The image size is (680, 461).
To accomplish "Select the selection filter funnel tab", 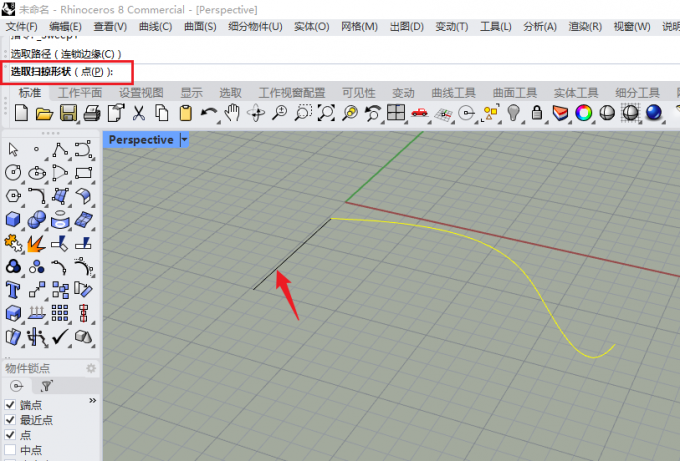I will (x=46, y=386).
